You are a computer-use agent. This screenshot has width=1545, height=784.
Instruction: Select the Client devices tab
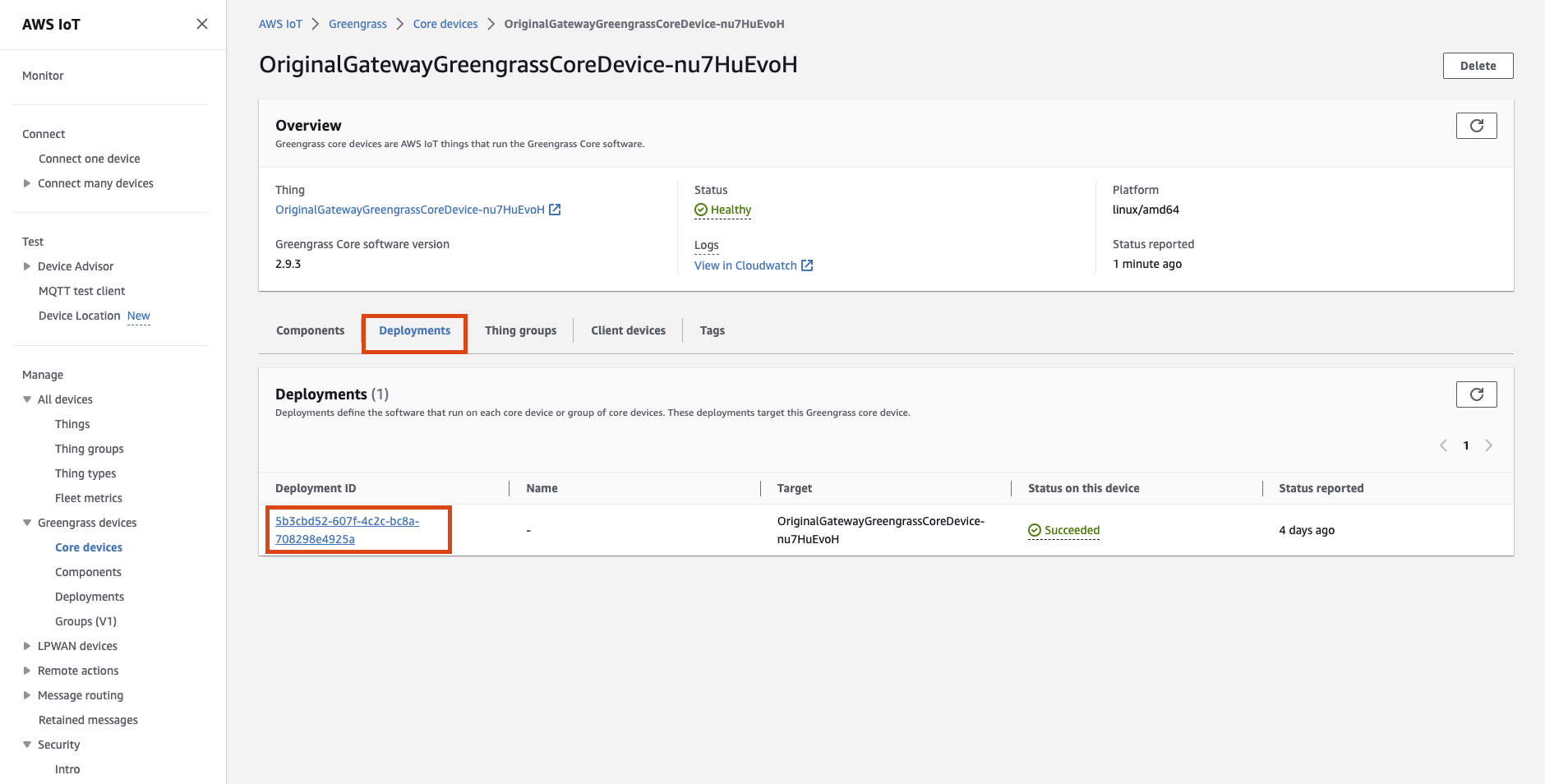coord(628,330)
